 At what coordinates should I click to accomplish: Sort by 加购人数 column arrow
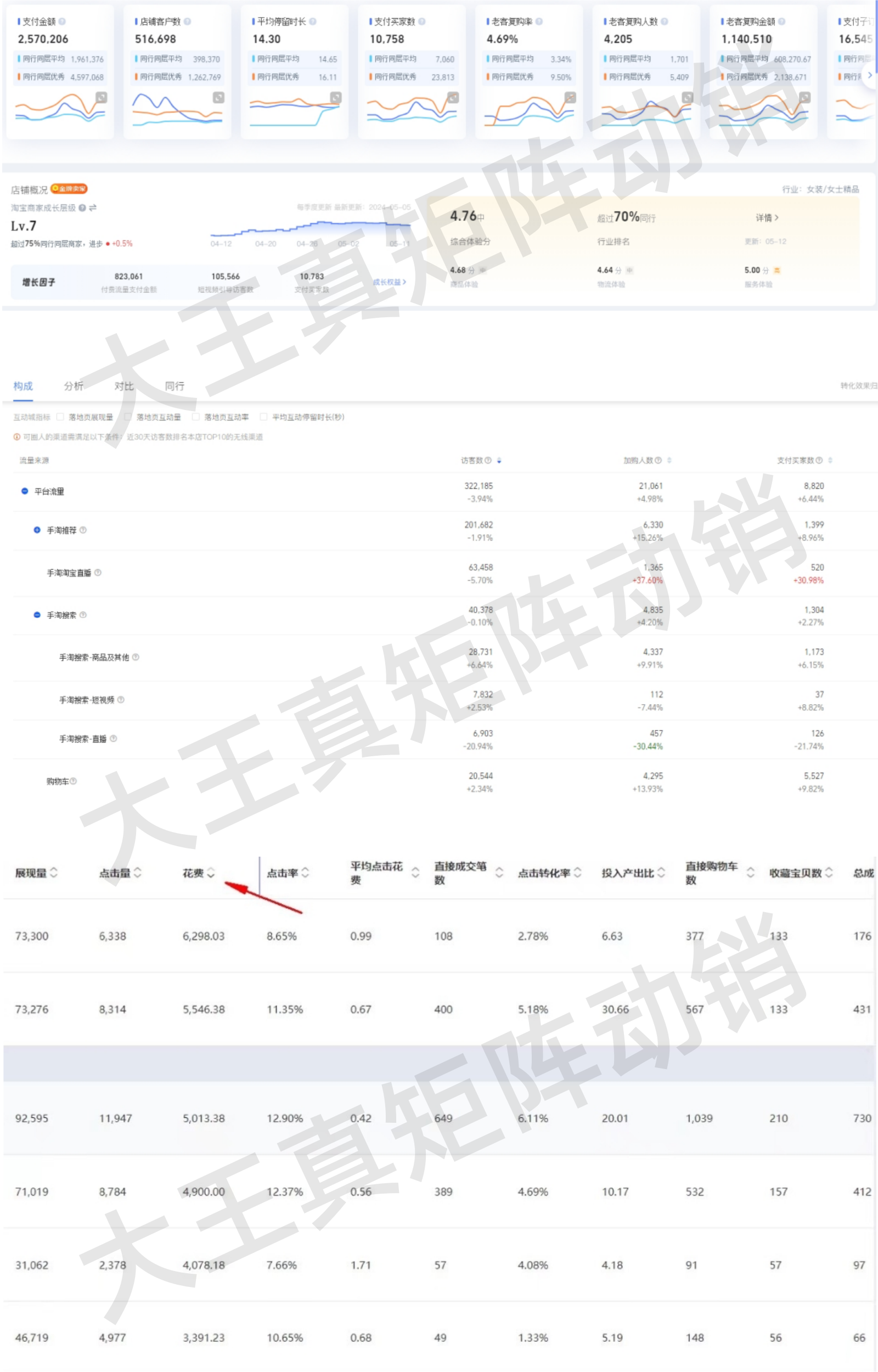tap(669, 460)
